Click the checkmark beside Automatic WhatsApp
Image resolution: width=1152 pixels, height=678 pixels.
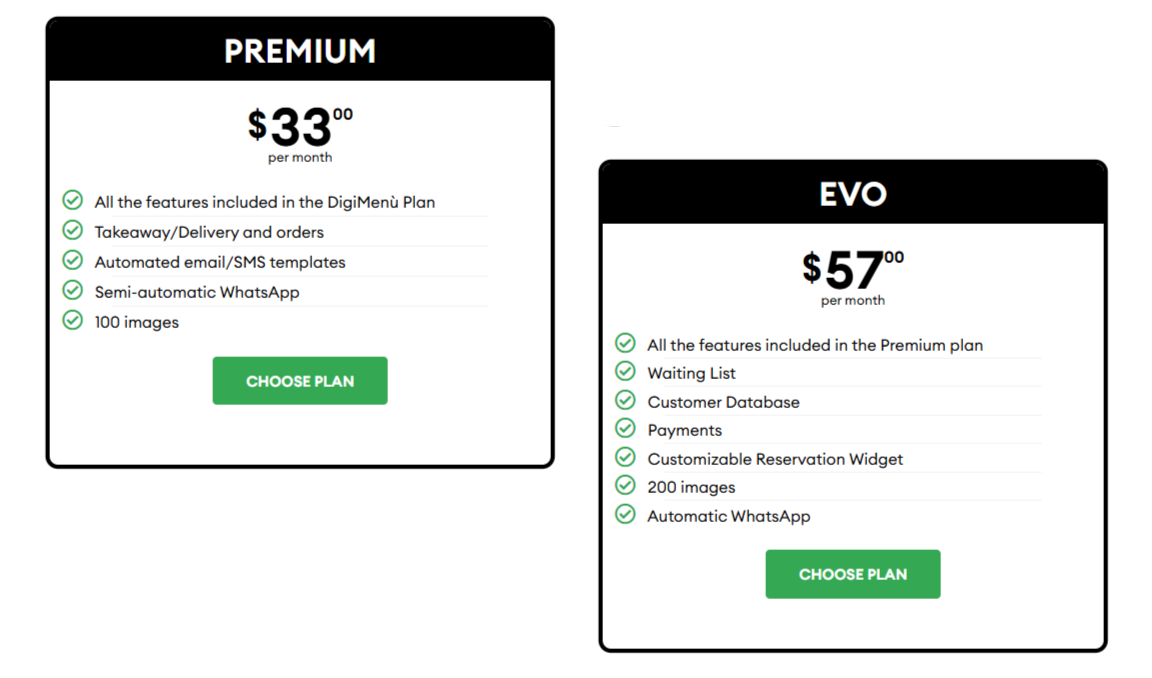click(625, 516)
